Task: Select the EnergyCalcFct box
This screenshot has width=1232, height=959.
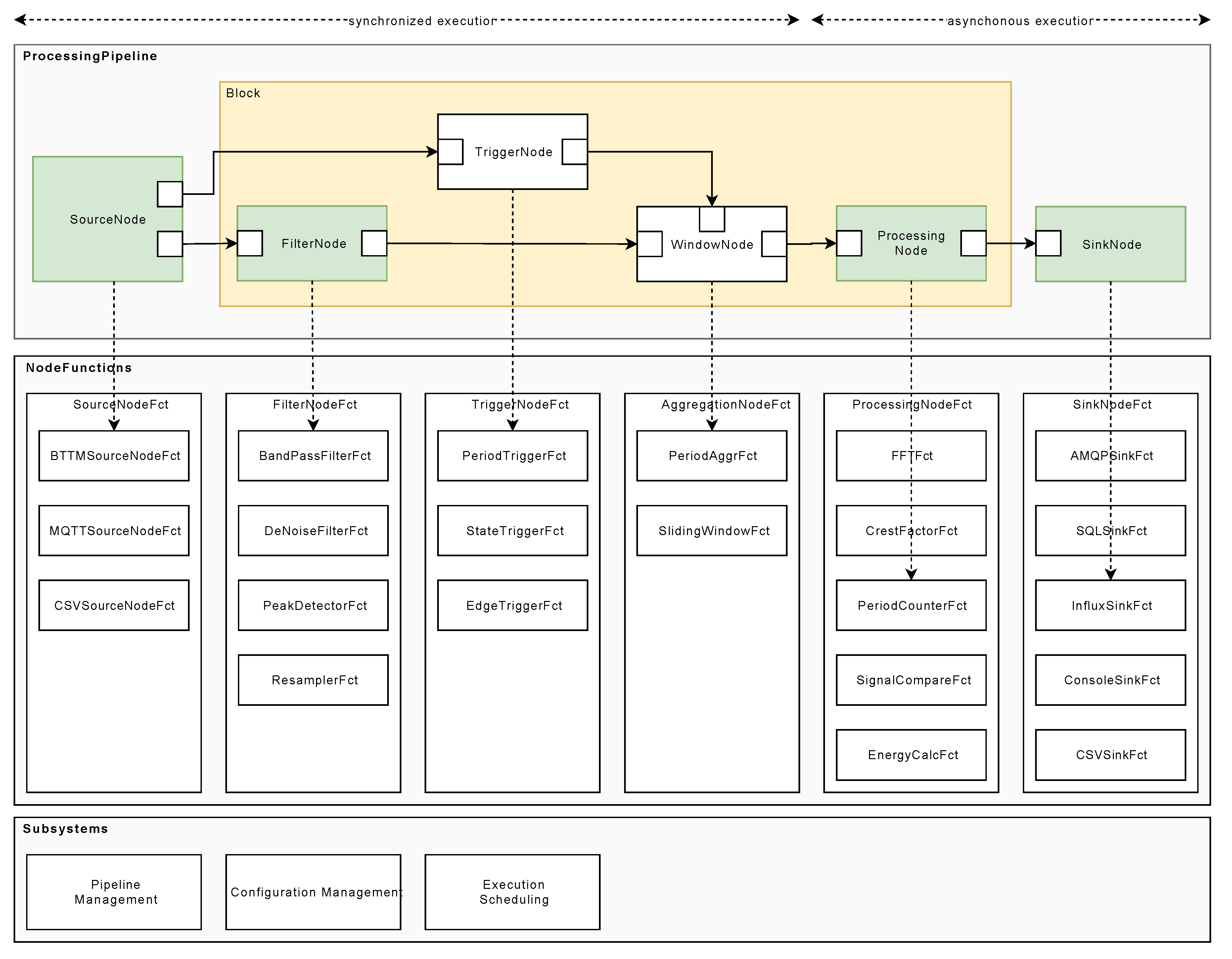Action: tap(911, 755)
